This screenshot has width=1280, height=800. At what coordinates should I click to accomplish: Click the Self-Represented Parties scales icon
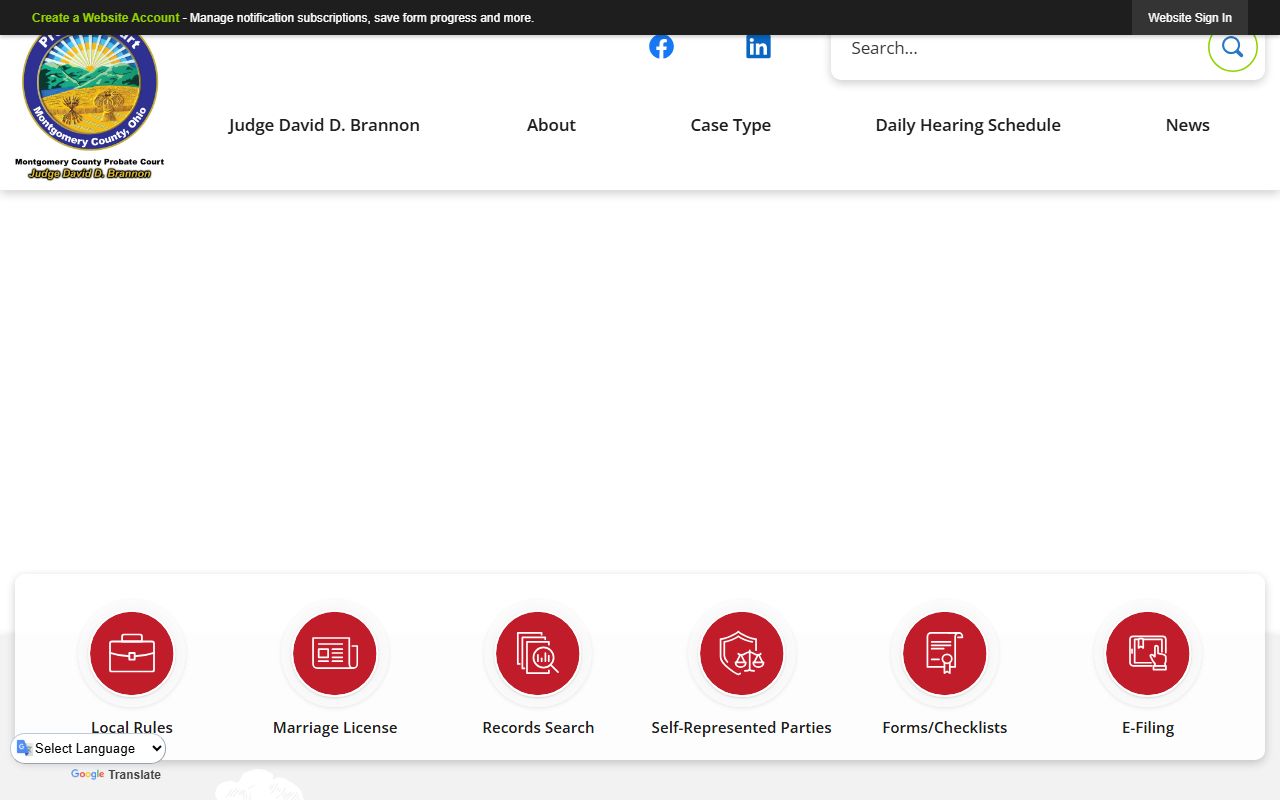tap(741, 653)
